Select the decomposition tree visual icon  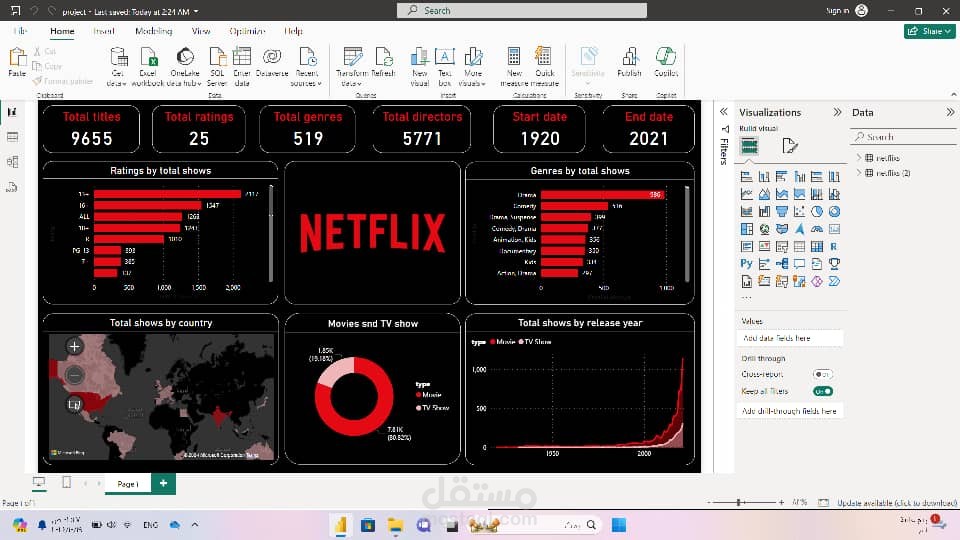[x=782, y=264]
